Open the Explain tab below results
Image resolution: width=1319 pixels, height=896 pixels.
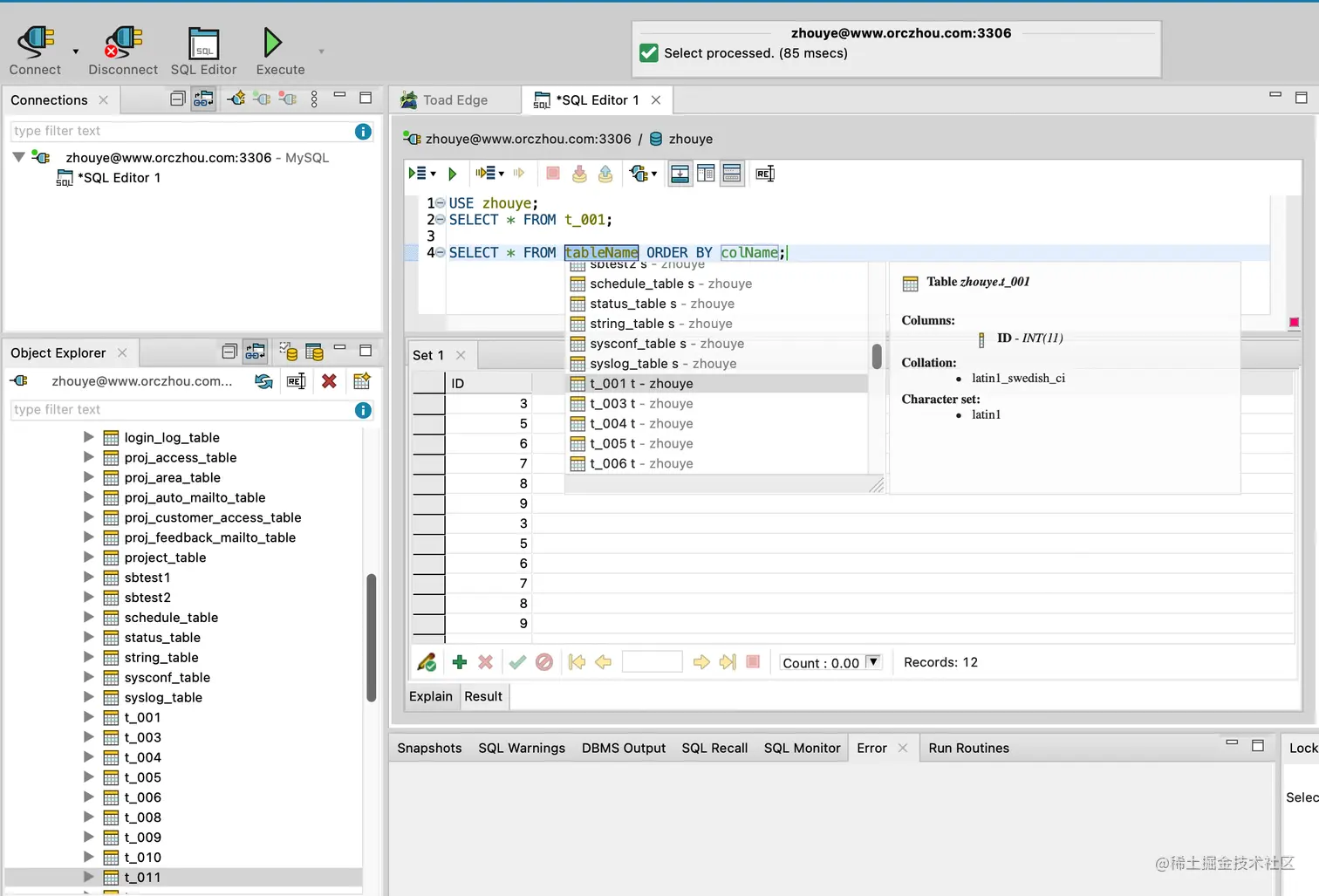(431, 696)
